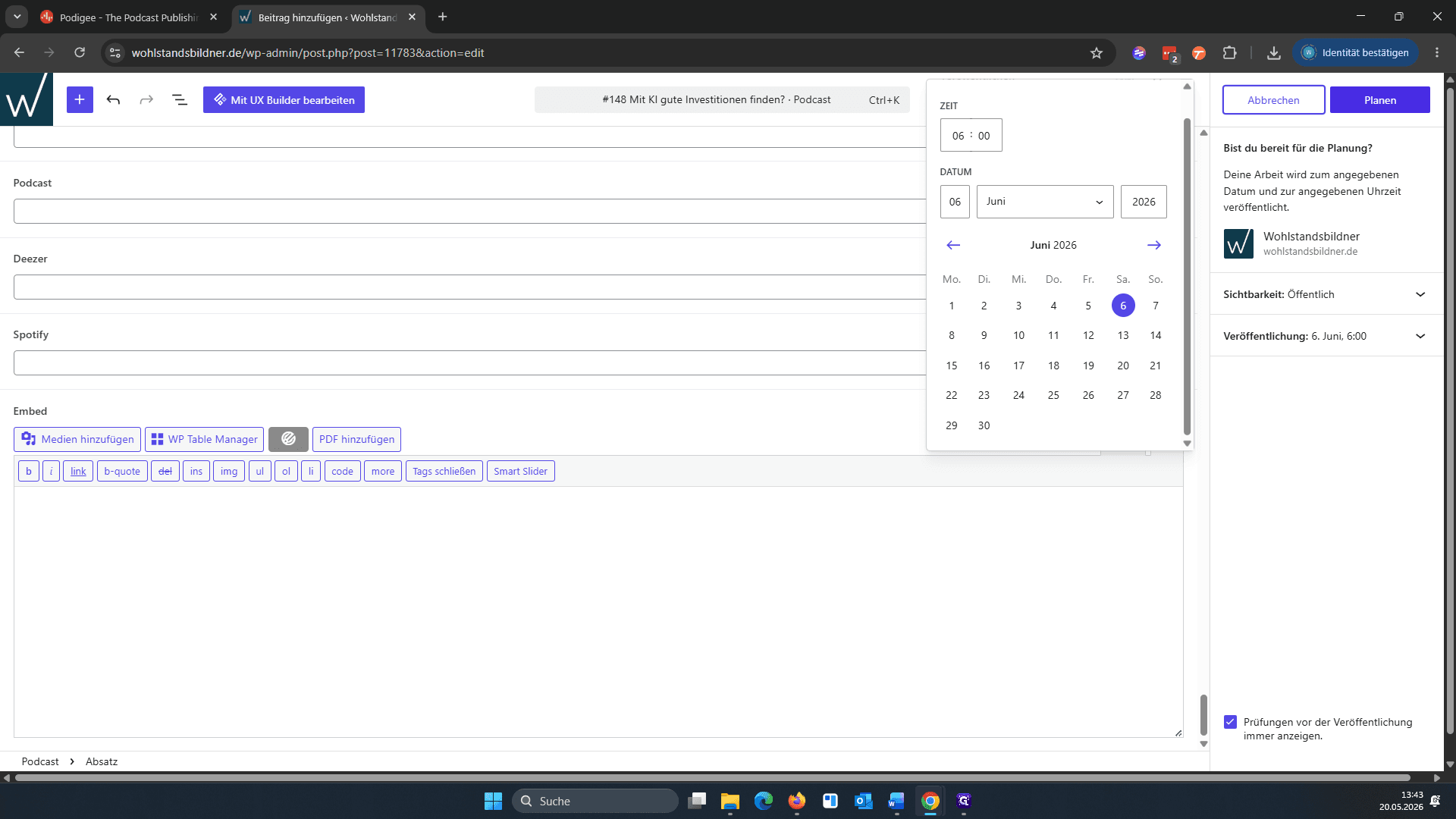Click the horizontal page scrollbar at bottom
The image size is (1456, 819).
(713, 777)
